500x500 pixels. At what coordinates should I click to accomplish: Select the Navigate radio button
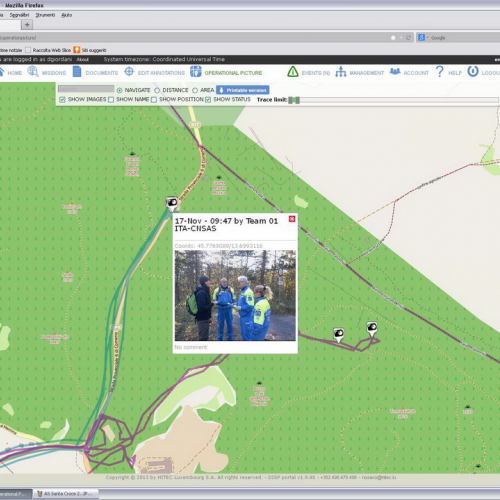tap(119, 90)
